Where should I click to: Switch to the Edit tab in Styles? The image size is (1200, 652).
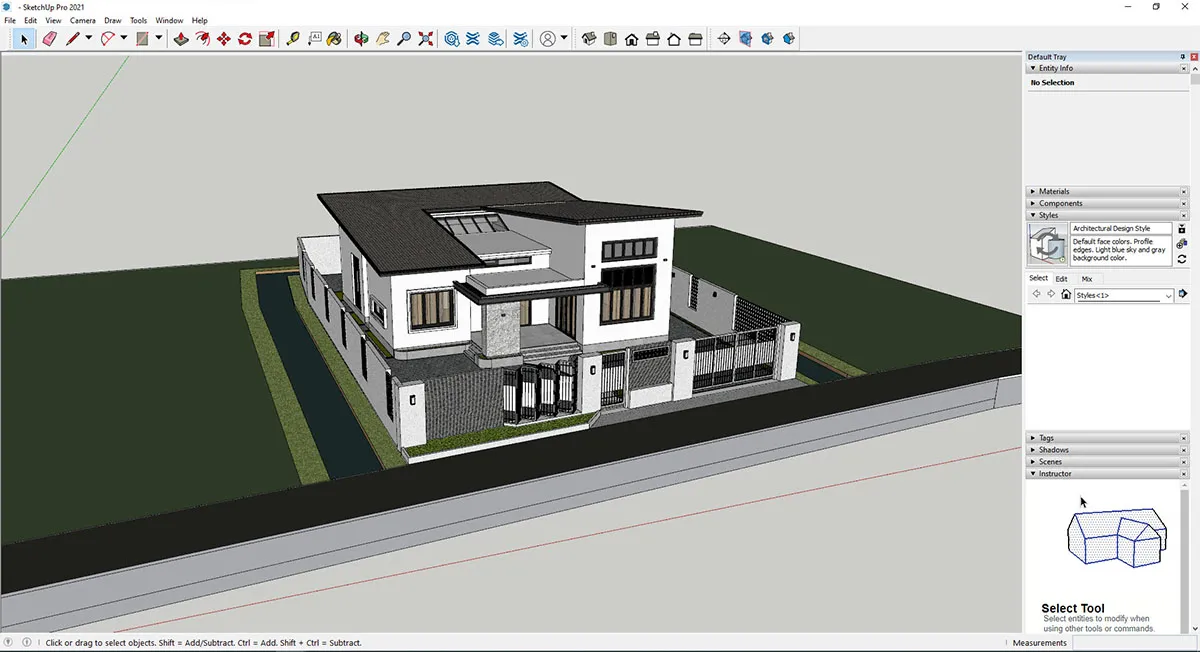point(1061,278)
